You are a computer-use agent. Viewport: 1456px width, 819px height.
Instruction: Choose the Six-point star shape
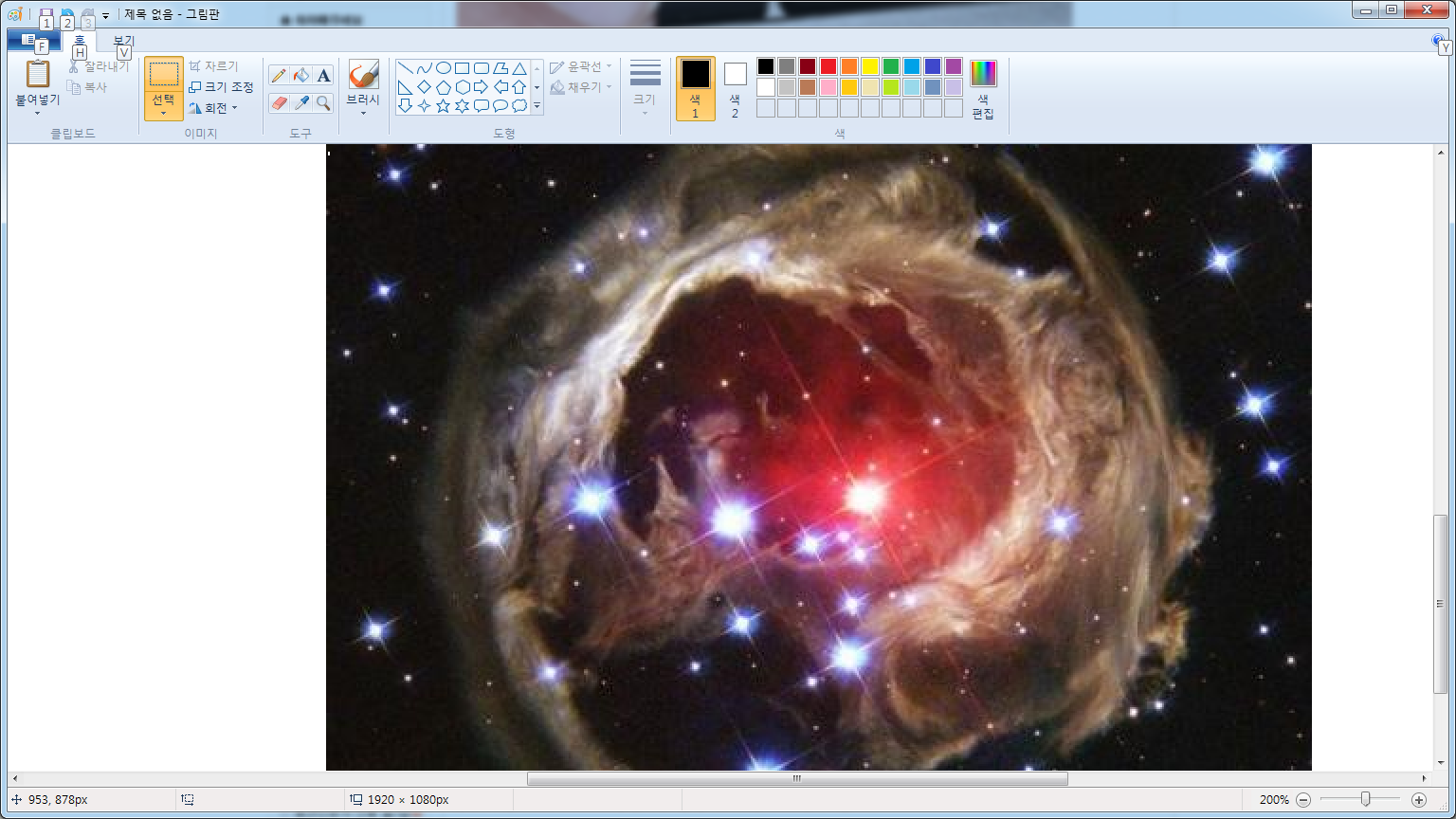462,105
